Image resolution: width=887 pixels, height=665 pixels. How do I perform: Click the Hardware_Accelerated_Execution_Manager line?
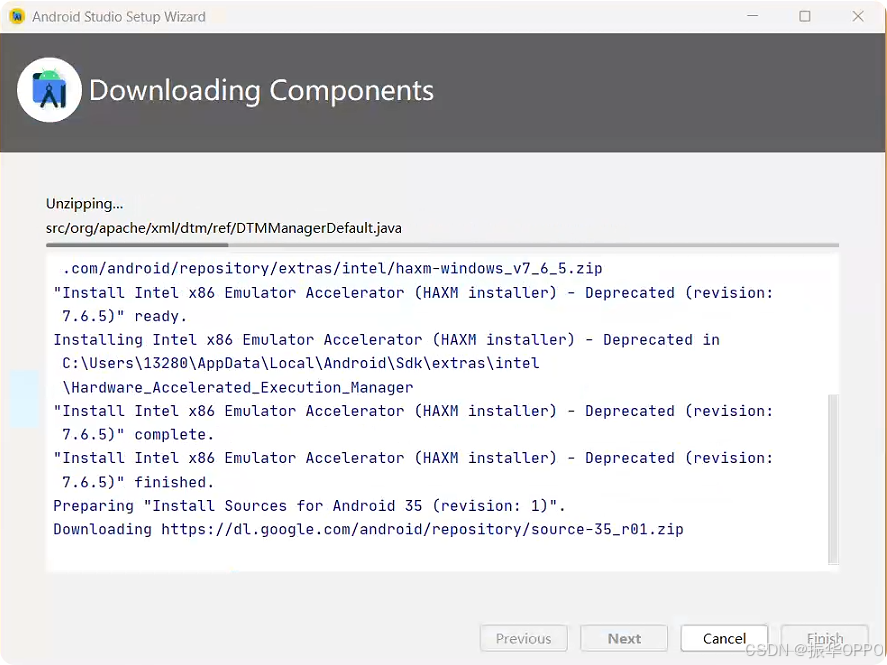coord(238,387)
